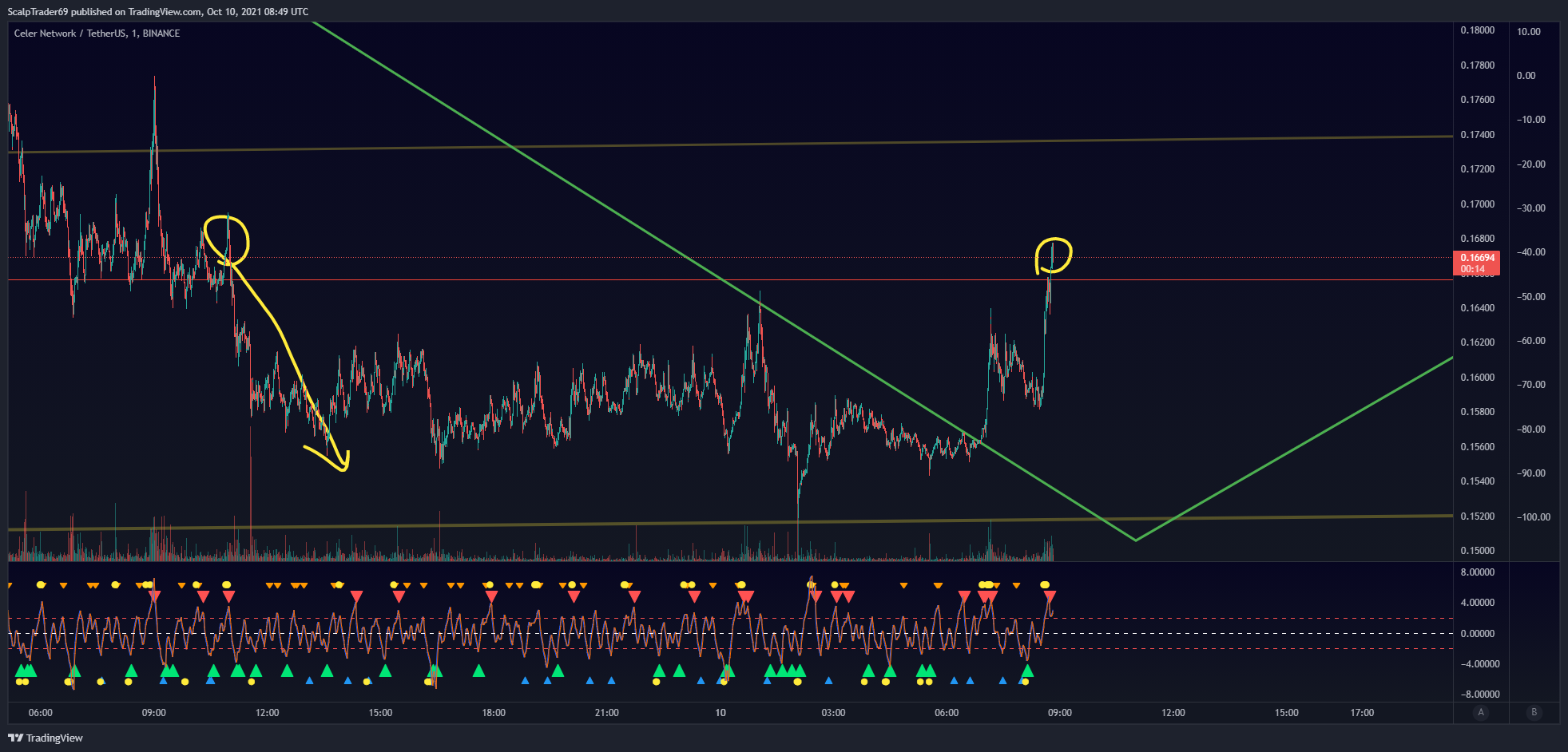
Task: Click the −10.00 secondary scale value
Action: tap(1531, 120)
